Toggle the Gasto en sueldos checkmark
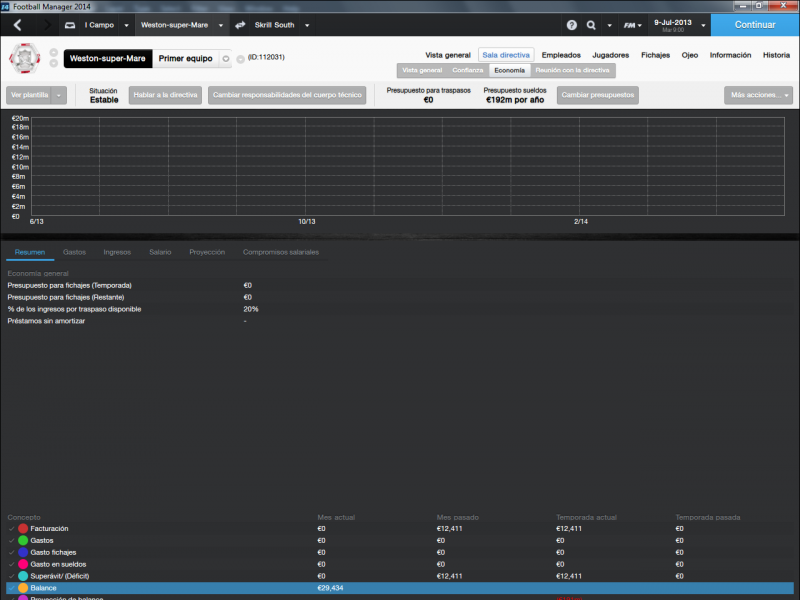800x600 pixels. pyautogui.click(x=11, y=564)
